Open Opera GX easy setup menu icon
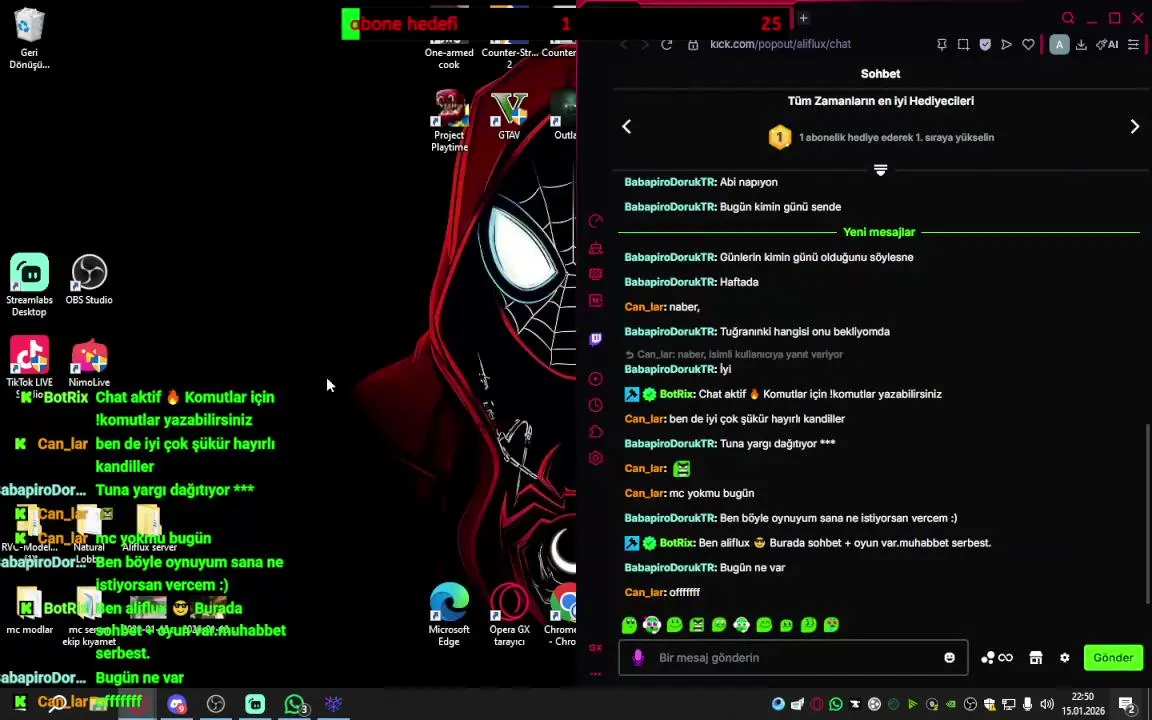 [x=1134, y=45]
